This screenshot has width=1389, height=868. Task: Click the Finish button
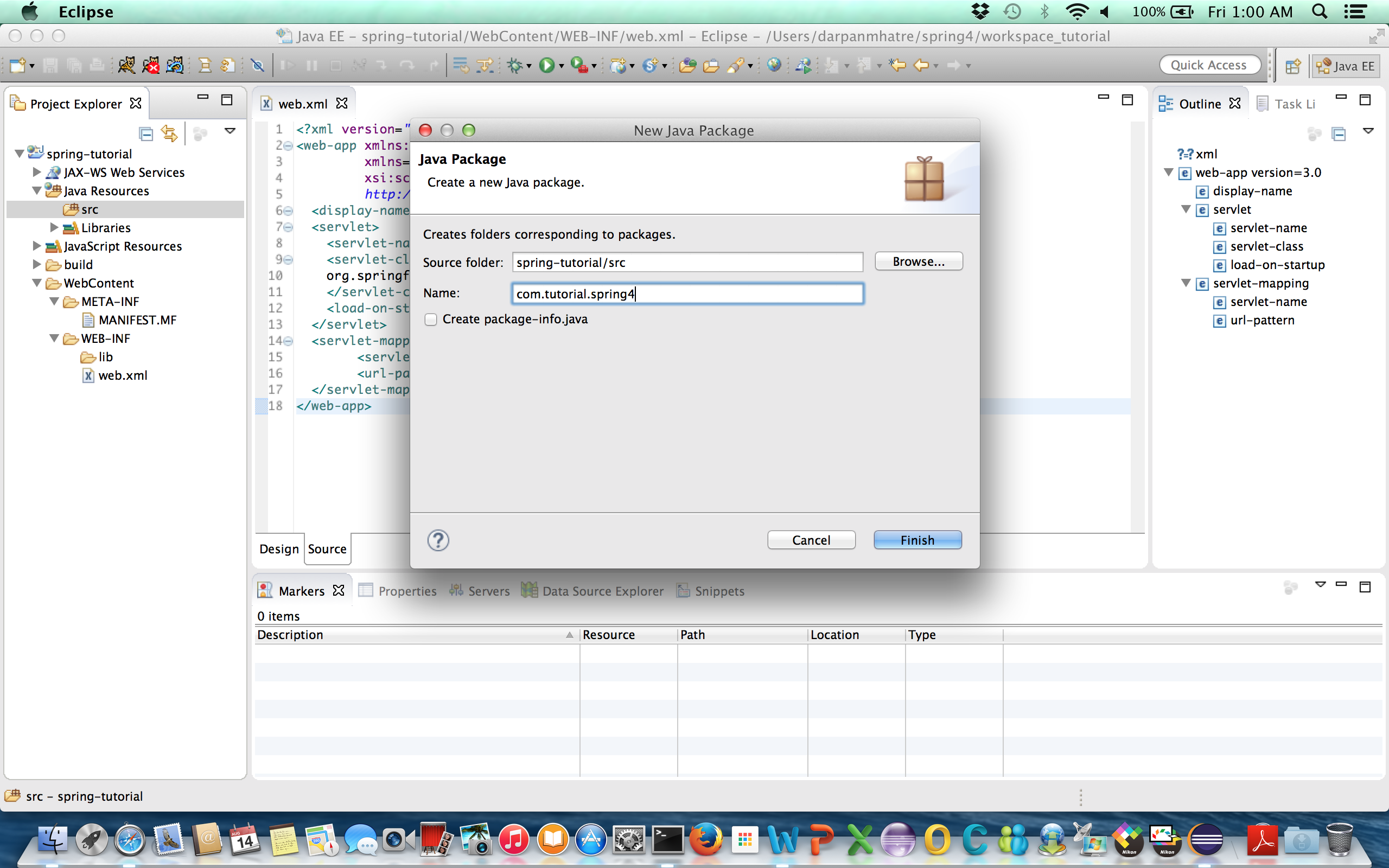pyautogui.click(x=917, y=540)
